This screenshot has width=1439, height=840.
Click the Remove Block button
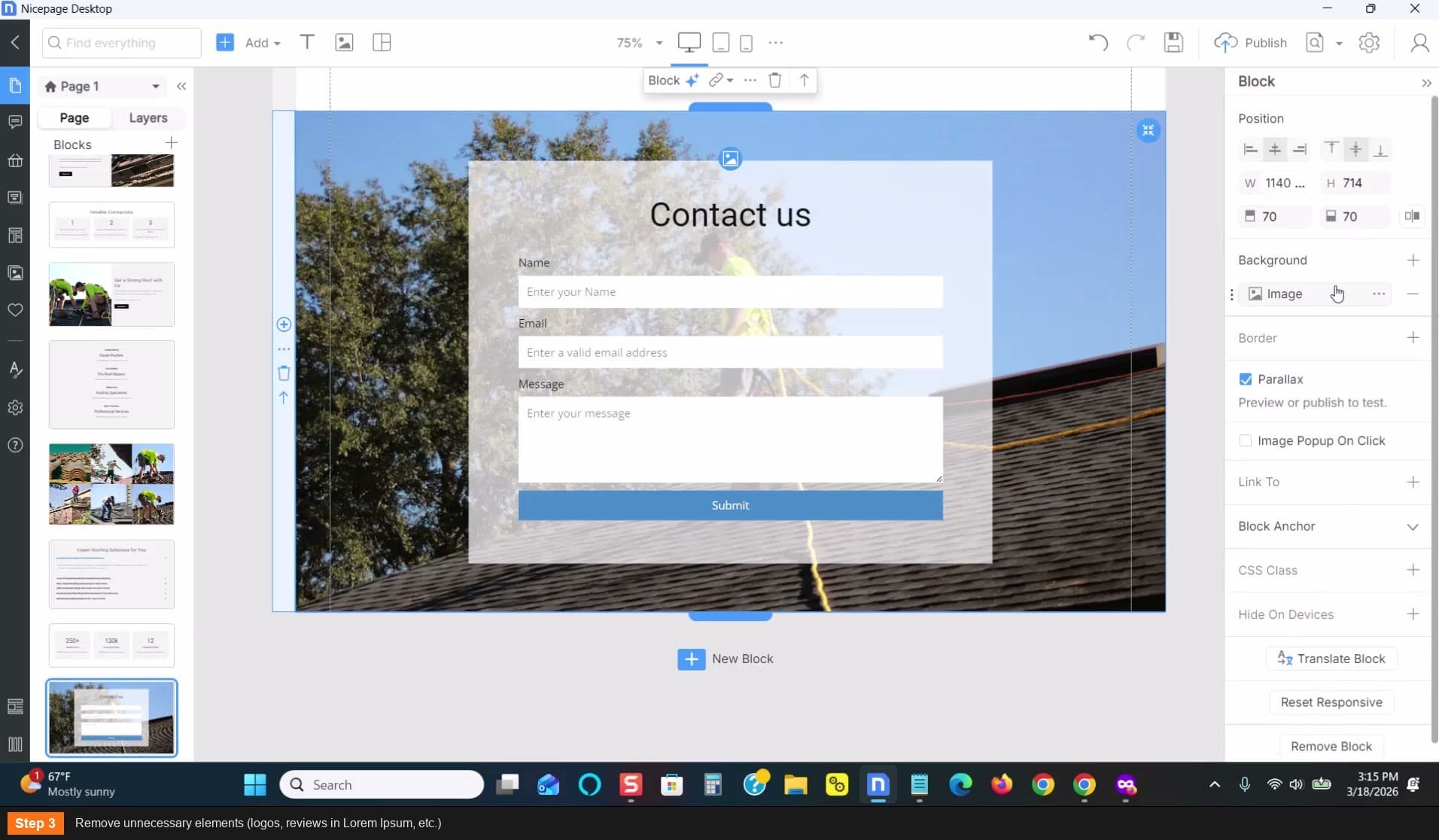click(1331, 746)
